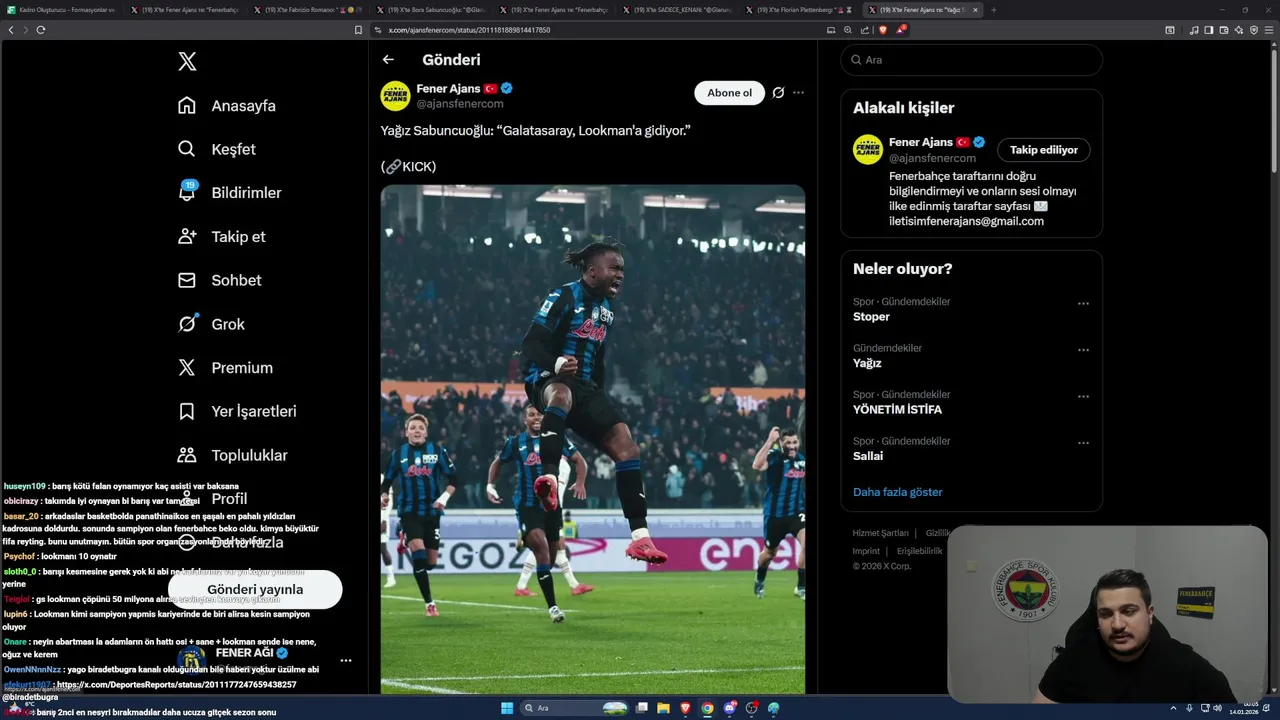Open Discord from the taskbar
The height and width of the screenshot is (720, 1280).
[730, 708]
